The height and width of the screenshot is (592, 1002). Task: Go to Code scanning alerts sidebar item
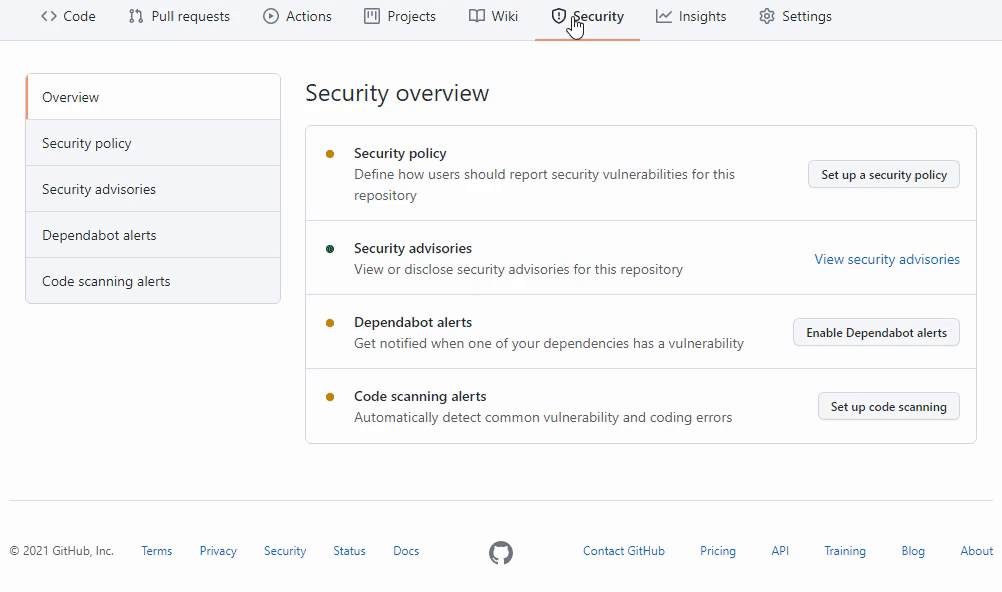point(106,281)
